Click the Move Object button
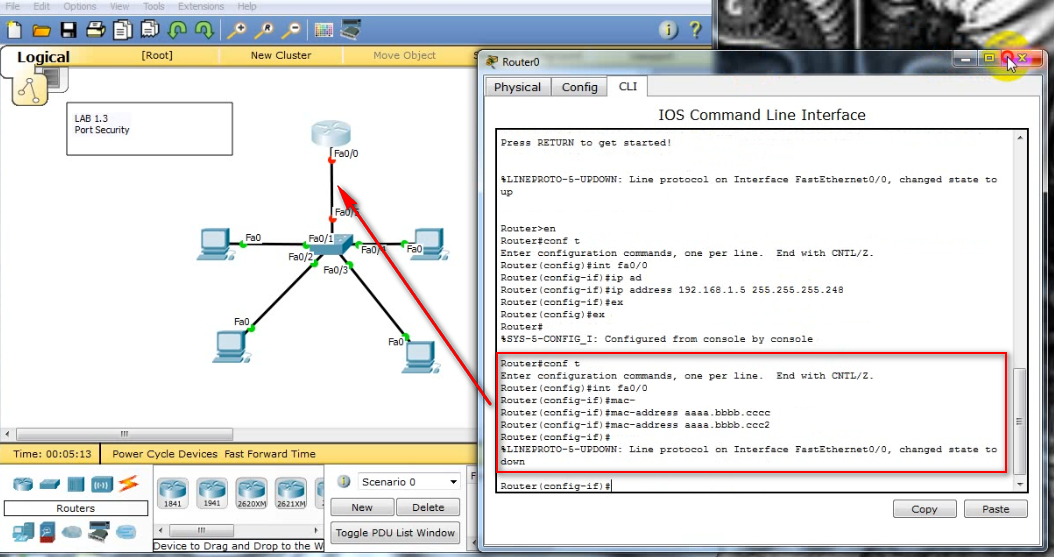 (x=404, y=55)
